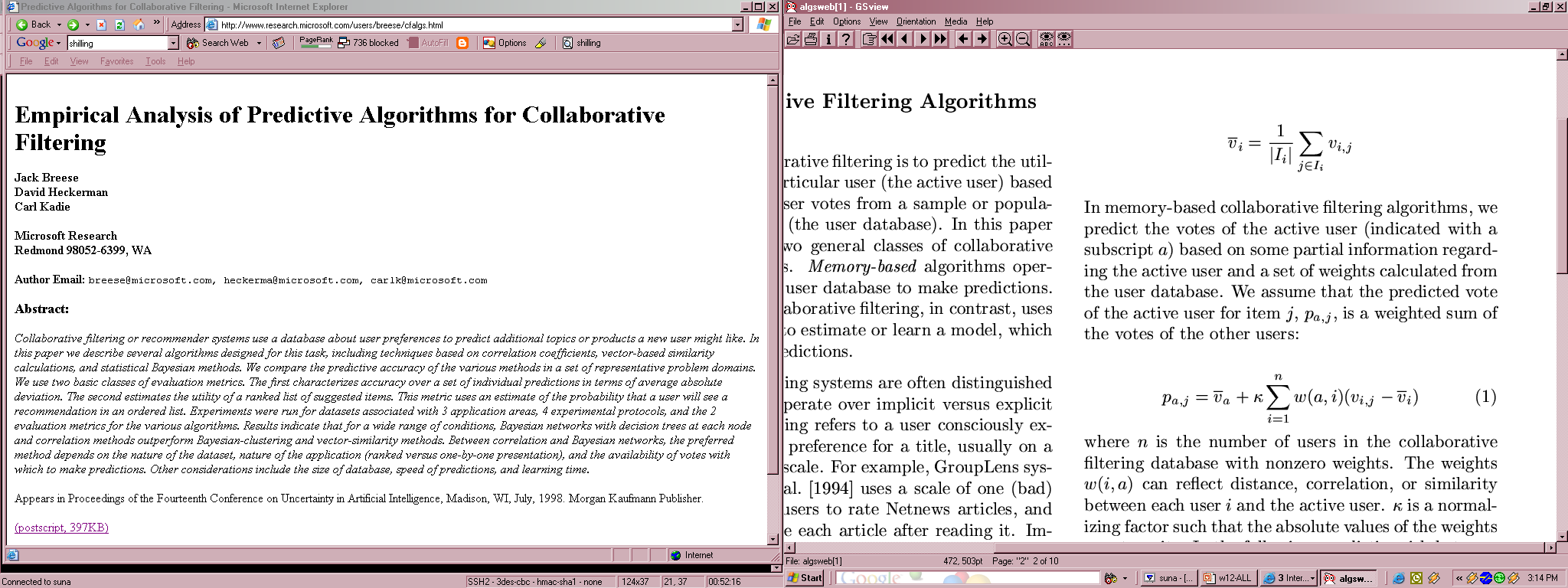The height and width of the screenshot is (588, 1568).
Task: Click the GSview Open file icon
Action: [x=793, y=39]
